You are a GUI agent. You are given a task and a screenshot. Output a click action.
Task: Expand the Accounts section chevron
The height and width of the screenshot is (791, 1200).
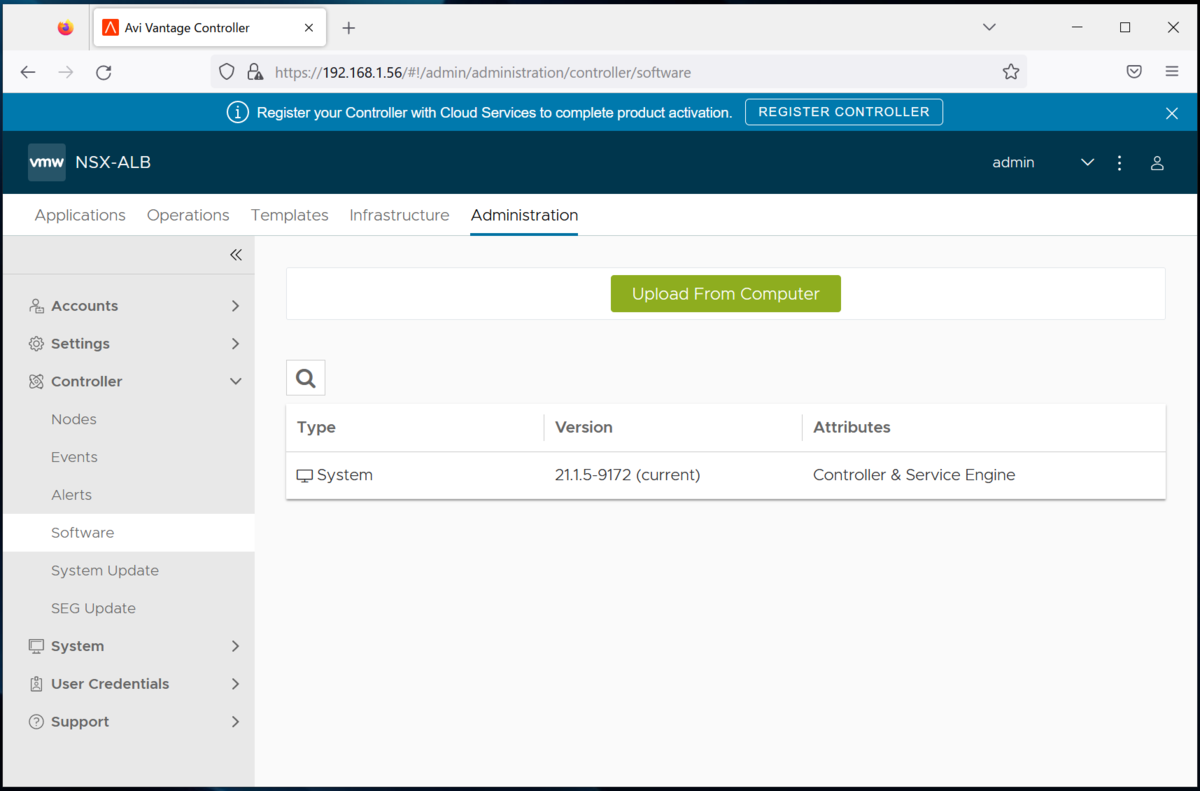coord(236,306)
